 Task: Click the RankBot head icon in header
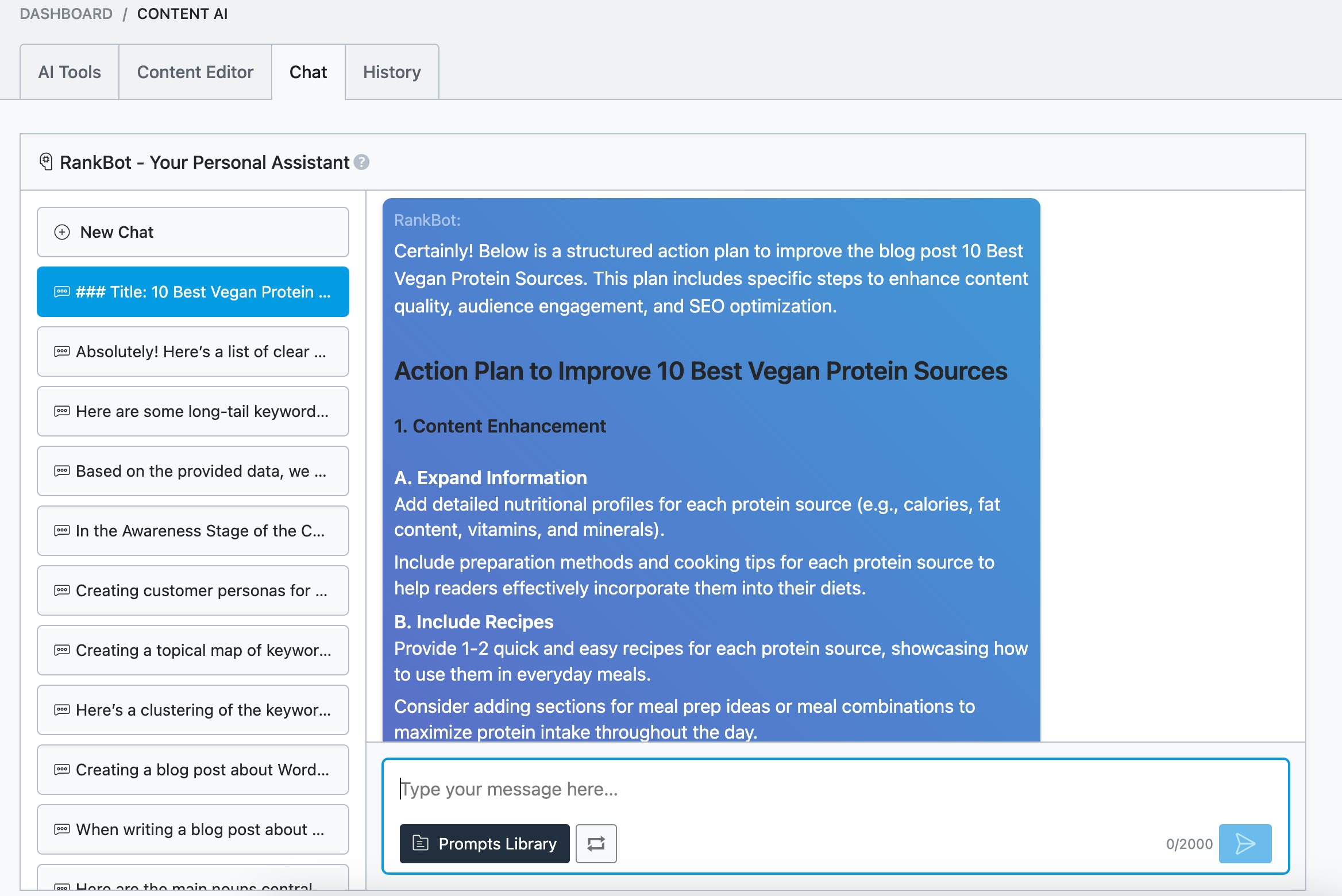coord(46,162)
